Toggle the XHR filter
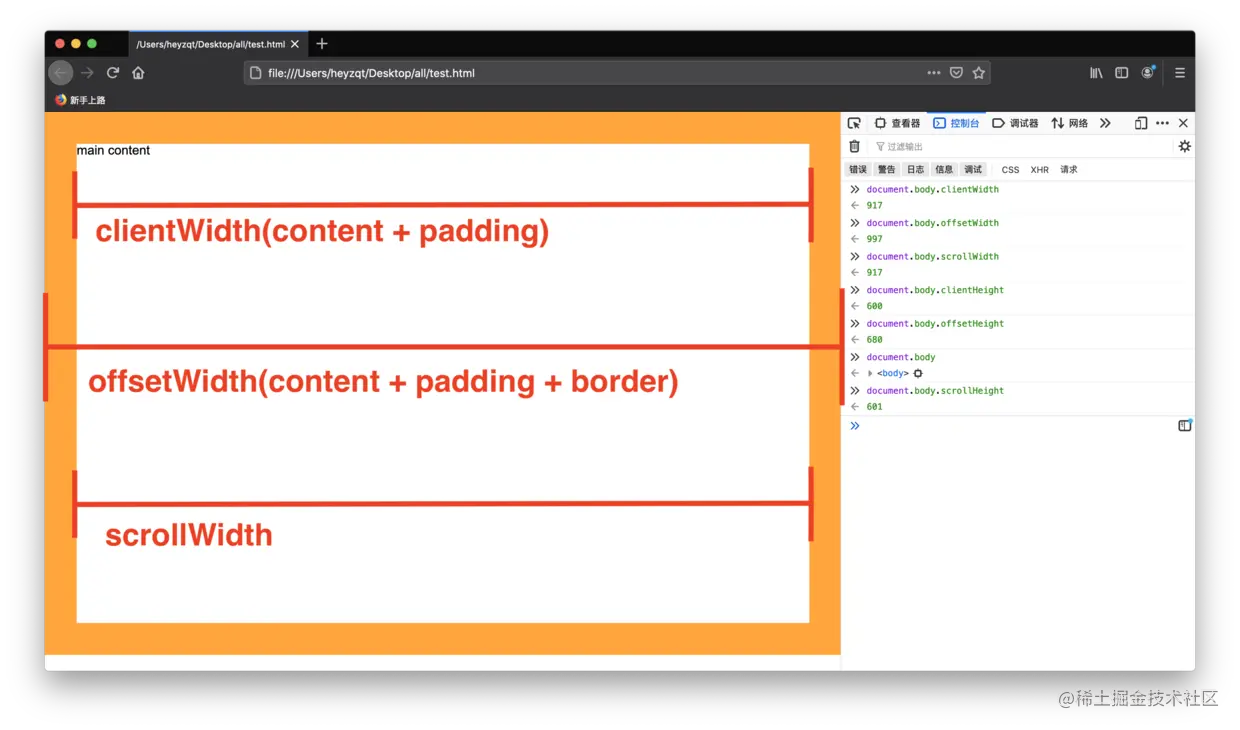Viewport: 1240px width, 730px height. tap(1040, 170)
